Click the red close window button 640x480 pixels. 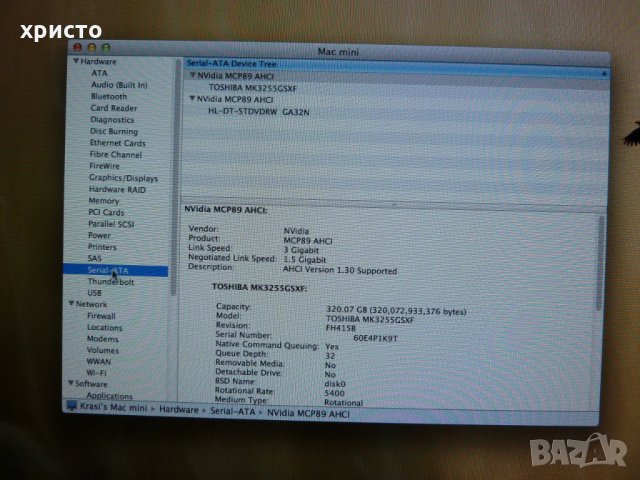click(78, 47)
